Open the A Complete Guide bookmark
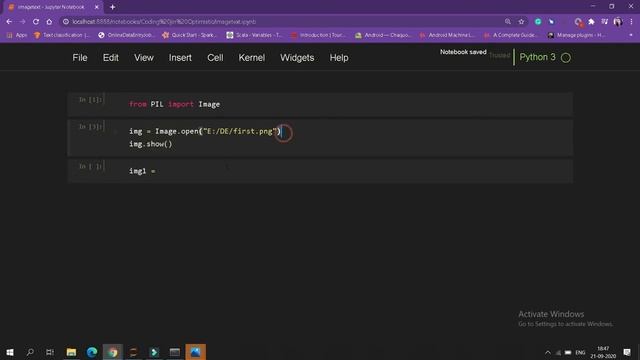This screenshot has width=640, height=360. tap(511, 35)
